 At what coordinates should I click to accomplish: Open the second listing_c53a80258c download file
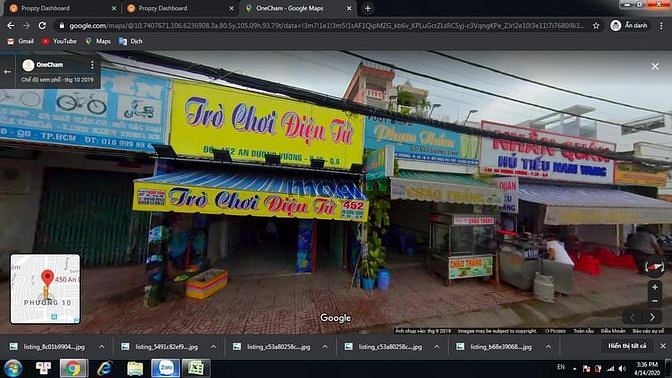(x=384, y=347)
